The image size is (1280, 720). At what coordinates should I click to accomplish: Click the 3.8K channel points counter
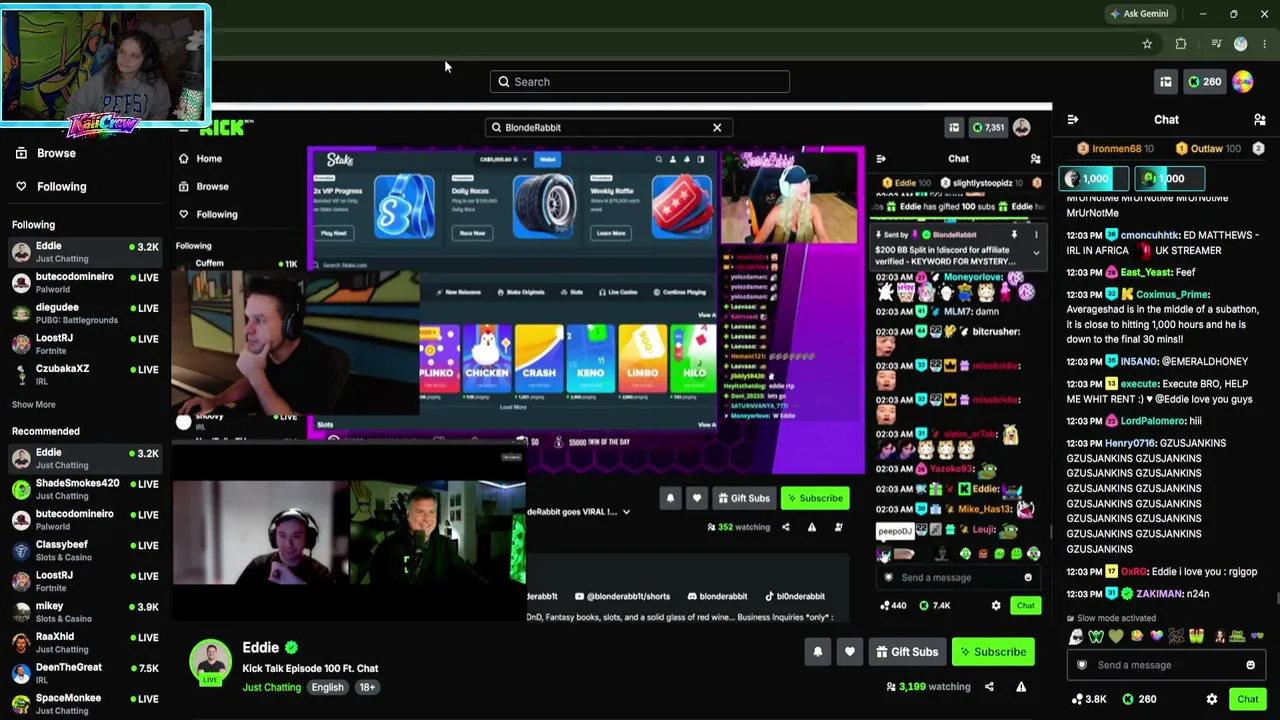[x=1088, y=700]
